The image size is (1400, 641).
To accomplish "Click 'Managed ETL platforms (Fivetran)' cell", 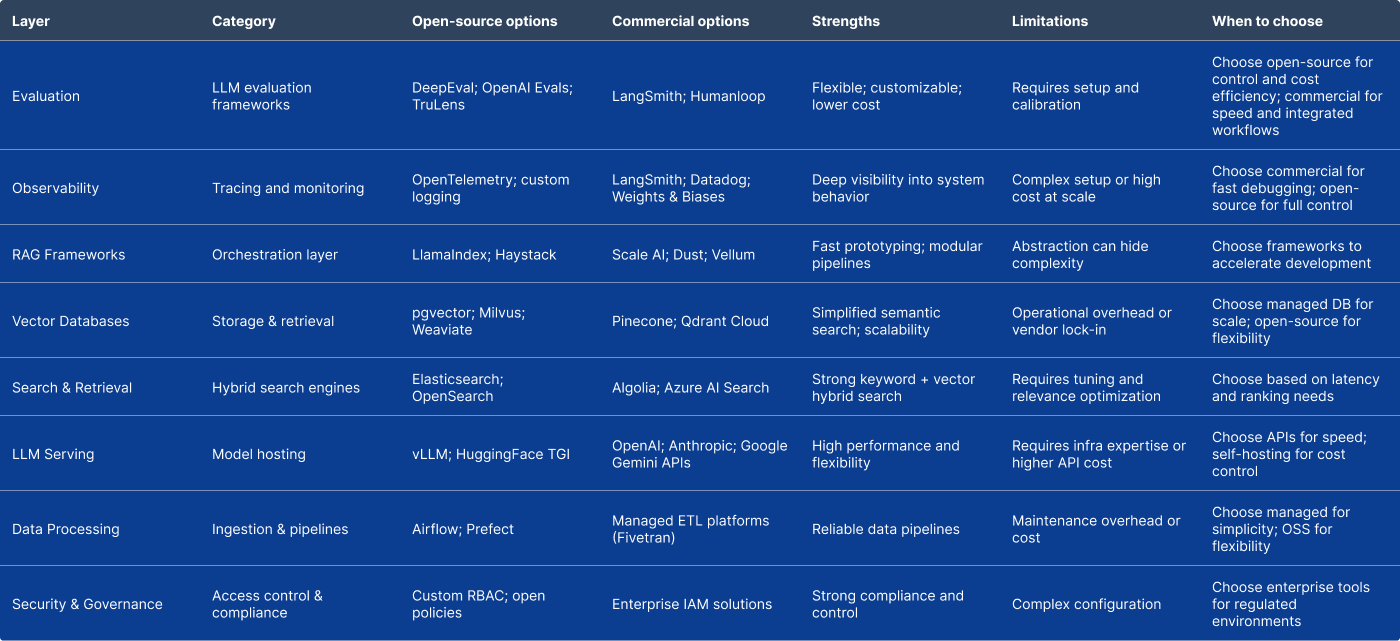I will tap(691, 529).
